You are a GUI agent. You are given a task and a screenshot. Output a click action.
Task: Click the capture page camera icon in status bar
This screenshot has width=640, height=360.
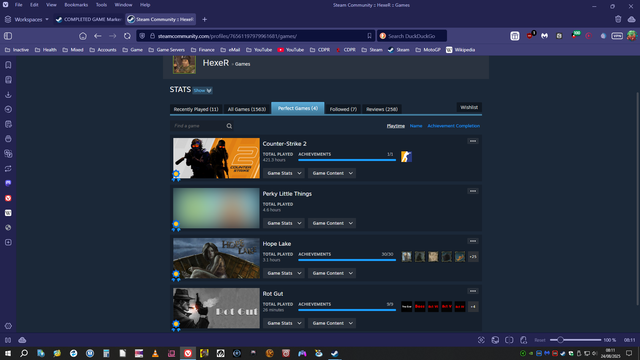(x=481, y=340)
